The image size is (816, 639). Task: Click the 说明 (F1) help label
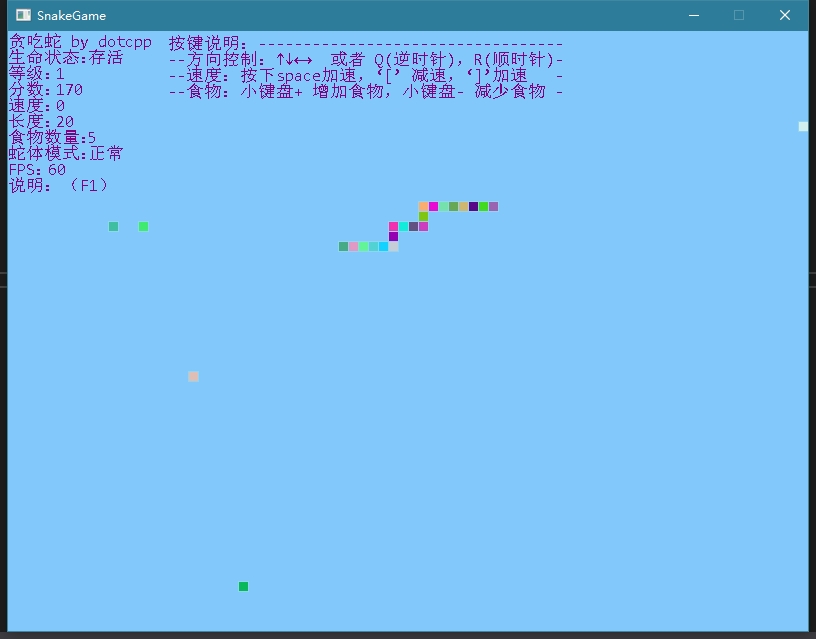coord(58,186)
